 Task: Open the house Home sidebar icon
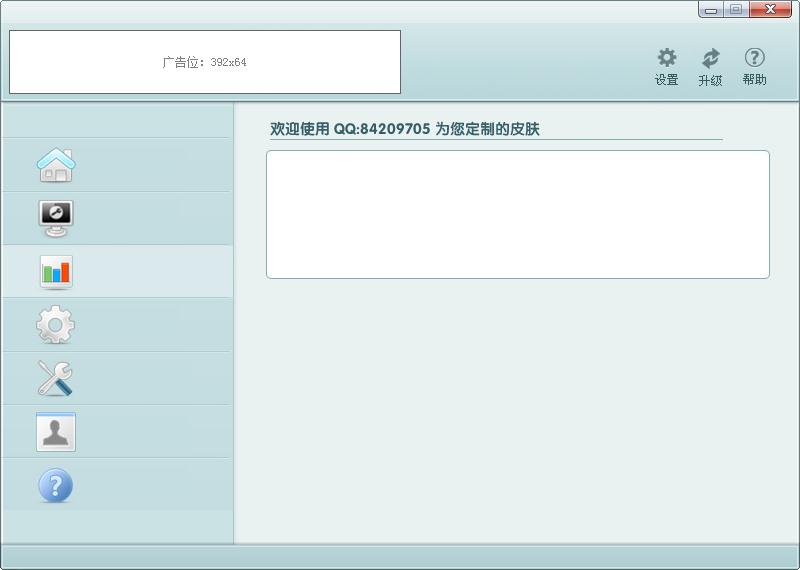pos(56,165)
